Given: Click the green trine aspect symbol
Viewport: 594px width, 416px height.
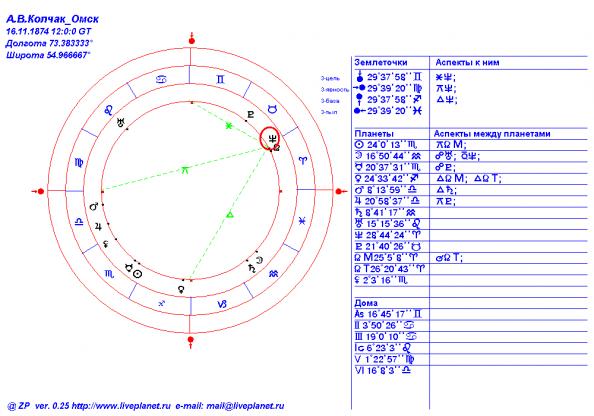Looking at the screenshot, I should point(230,215).
